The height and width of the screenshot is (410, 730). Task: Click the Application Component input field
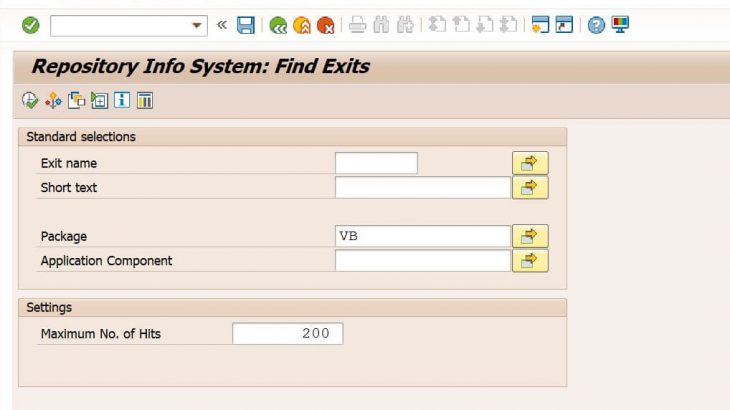pos(423,261)
